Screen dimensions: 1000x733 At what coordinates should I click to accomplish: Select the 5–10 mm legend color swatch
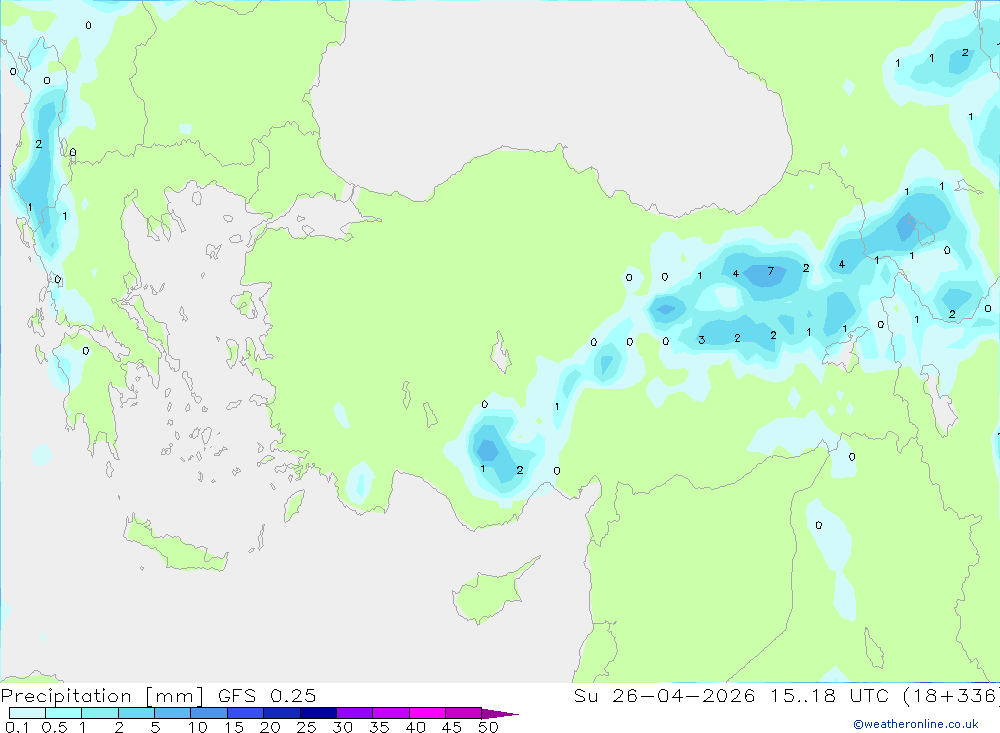click(x=173, y=713)
